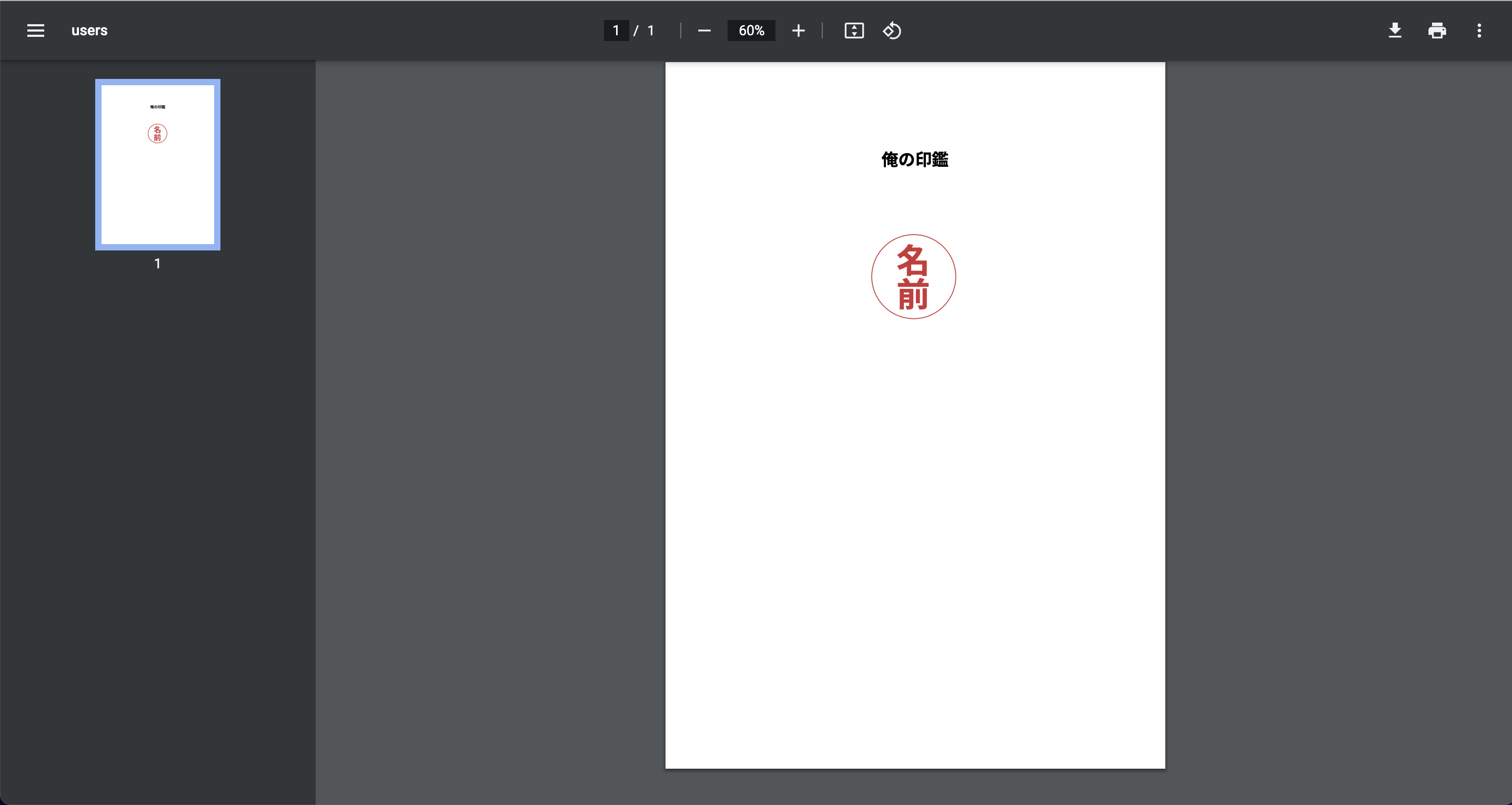This screenshot has height=805, width=1512.
Task: Zoom in on the document
Action: (798, 30)
